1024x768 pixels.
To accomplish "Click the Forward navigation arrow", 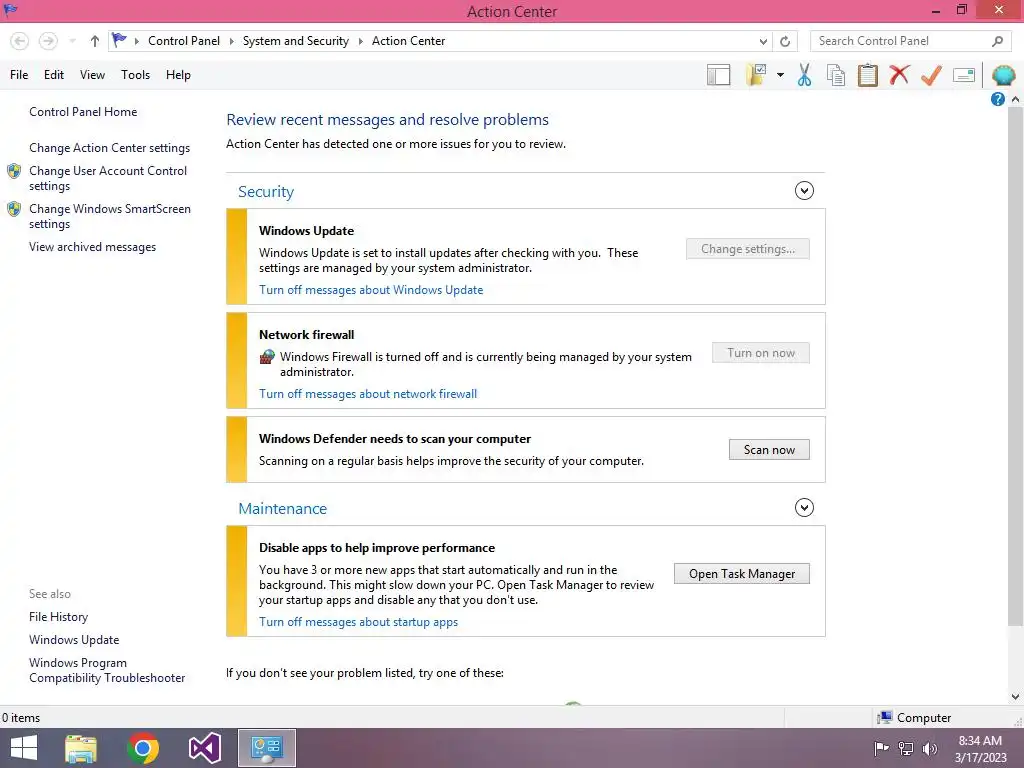I will (48, 41).
